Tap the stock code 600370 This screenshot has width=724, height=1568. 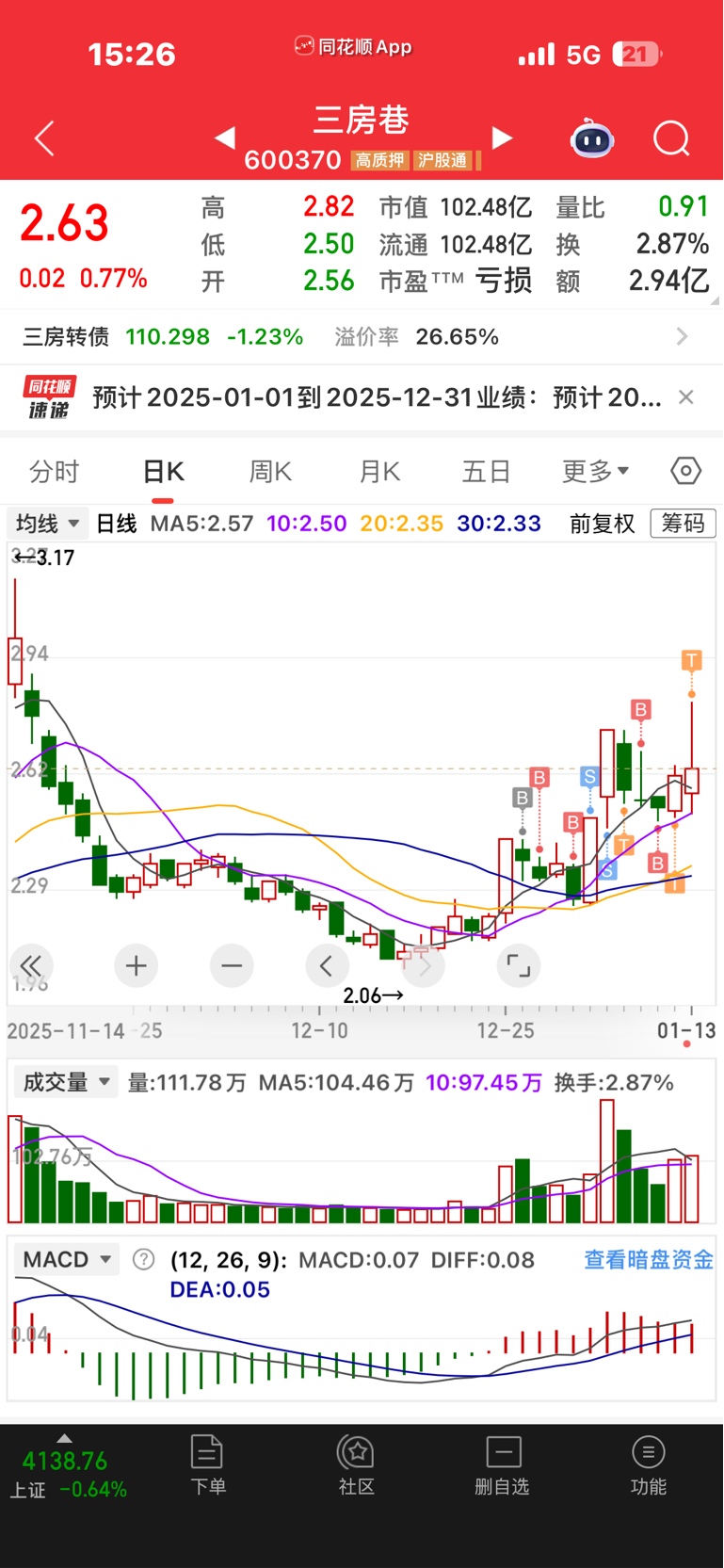(292, 160)
